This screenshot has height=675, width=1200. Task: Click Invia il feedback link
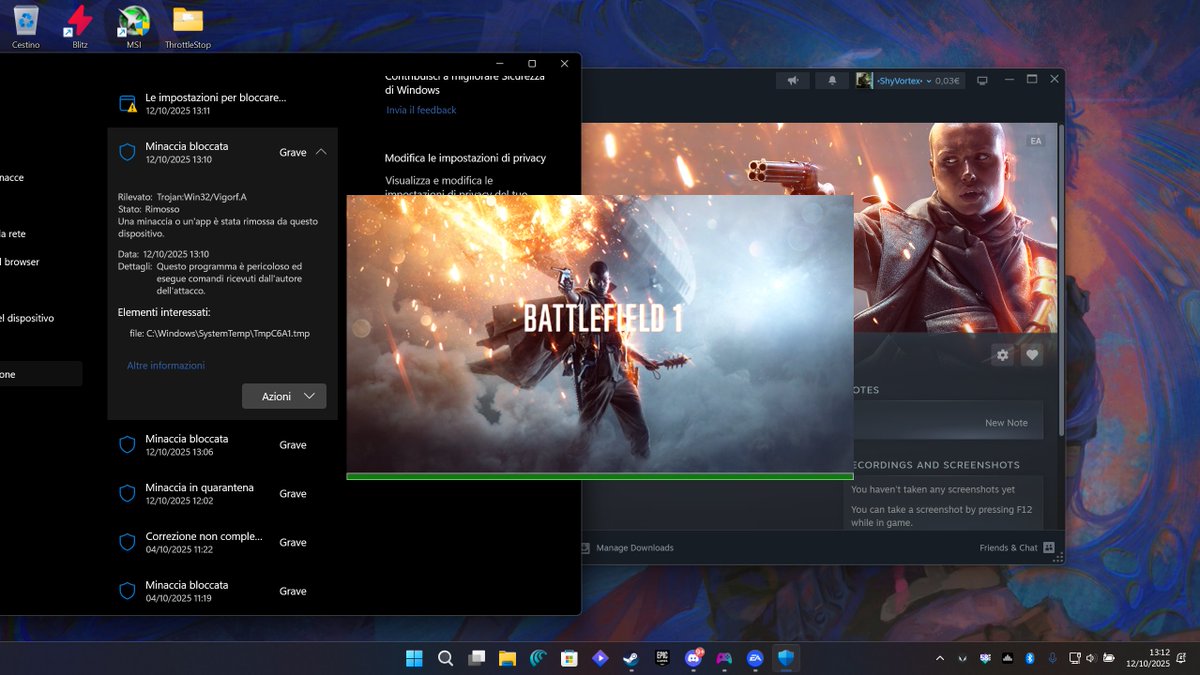pyautogui.click(x=421, y=110)
